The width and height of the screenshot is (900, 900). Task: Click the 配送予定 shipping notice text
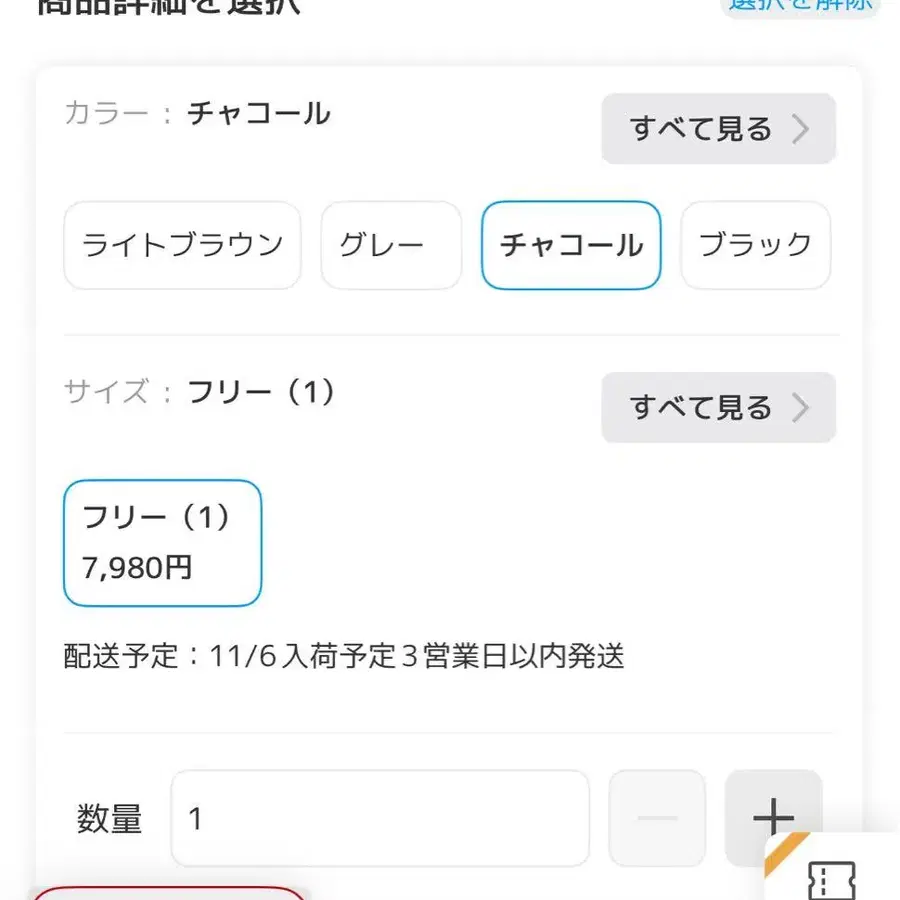[345, 657]
